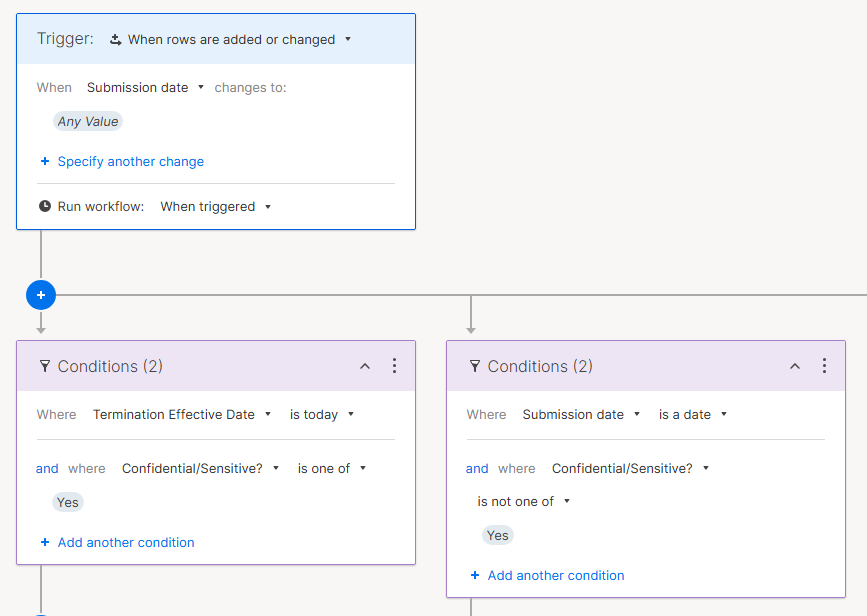
Task: Open right Conditions block three-dot menu
Action: click(x=824, y=366)
